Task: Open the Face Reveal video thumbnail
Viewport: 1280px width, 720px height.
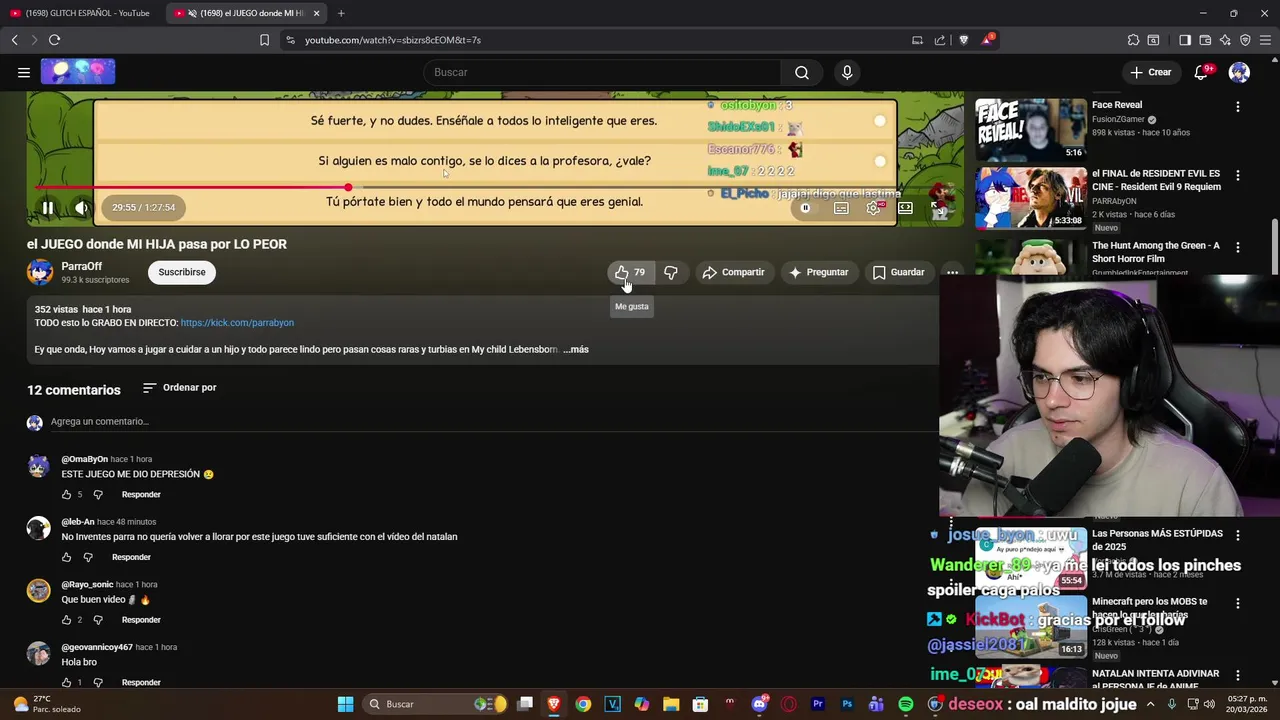Action: [x=1030, y=129]
